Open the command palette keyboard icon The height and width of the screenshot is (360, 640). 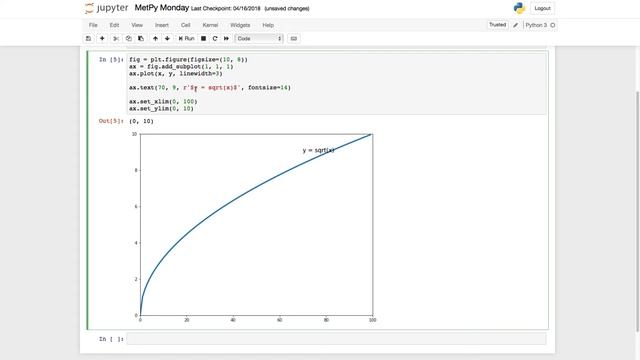[x=293, y=38]
